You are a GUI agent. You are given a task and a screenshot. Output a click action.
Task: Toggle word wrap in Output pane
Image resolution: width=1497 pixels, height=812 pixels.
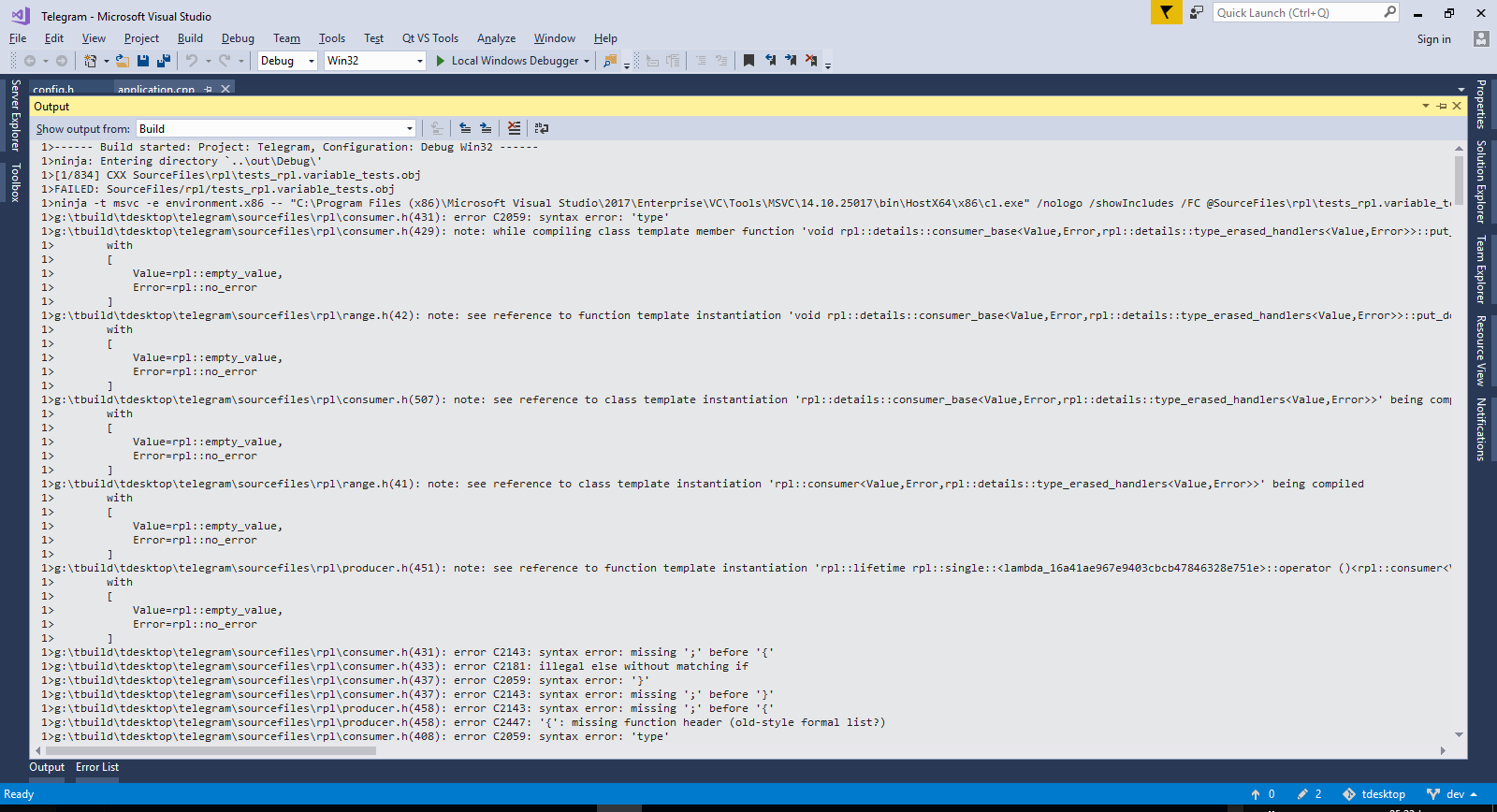pos(541,128)
